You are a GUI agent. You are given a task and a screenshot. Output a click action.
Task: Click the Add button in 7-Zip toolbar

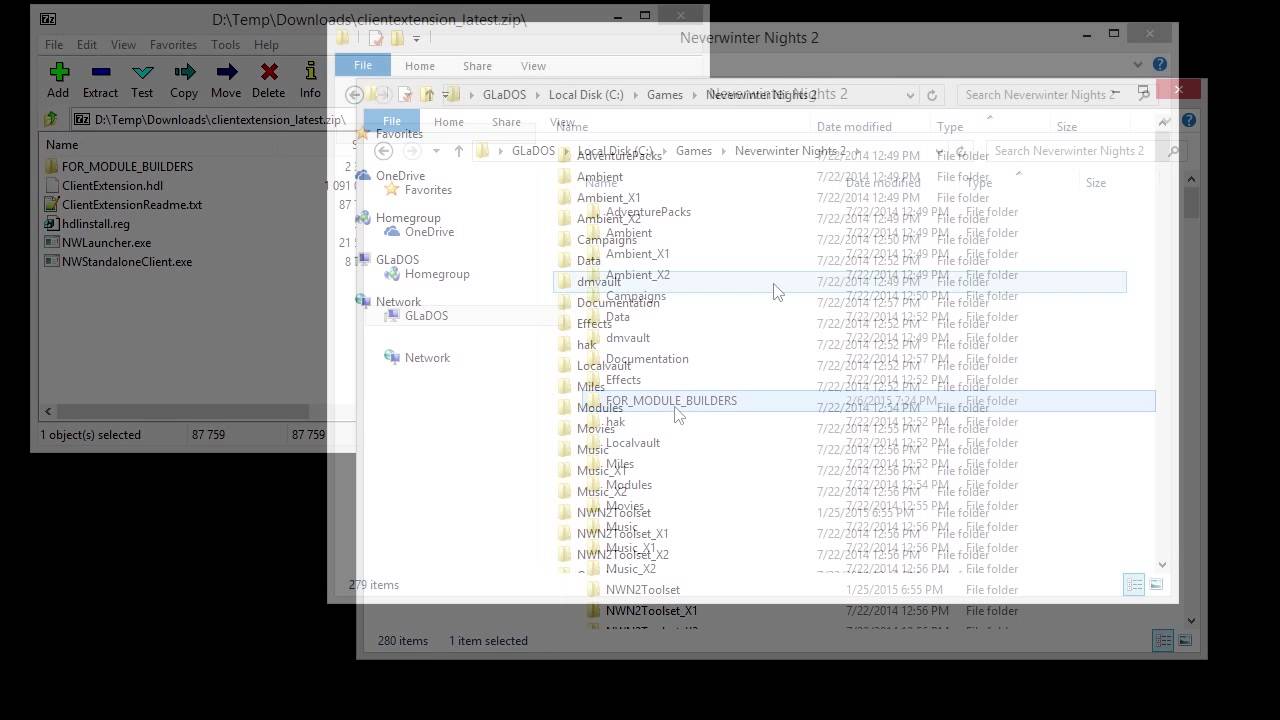pos(58,80)
